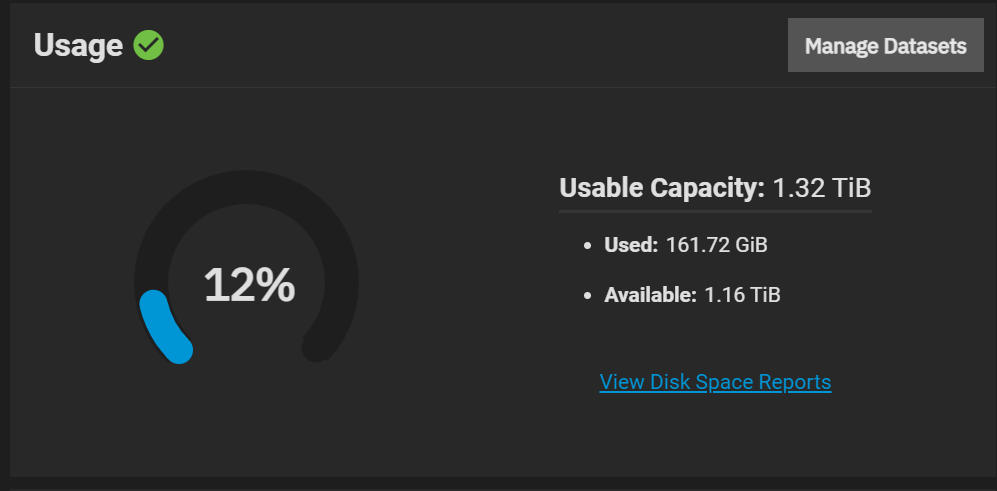Click the dark rounded end cap of gauge track

316,349
